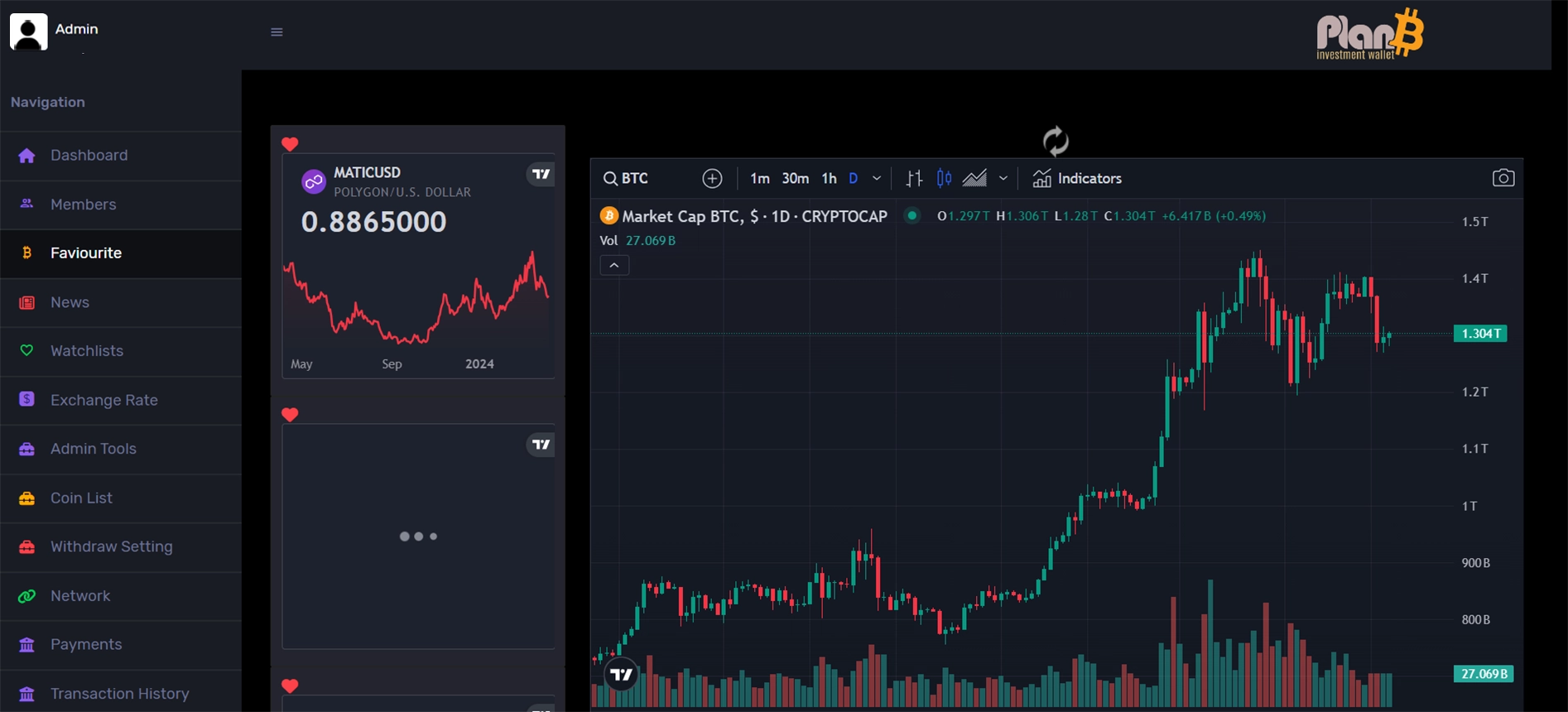Screen dimensions: 1568x712
Task: Take chart snapshot with camera icon
Action: click(x=1503, y=178)
